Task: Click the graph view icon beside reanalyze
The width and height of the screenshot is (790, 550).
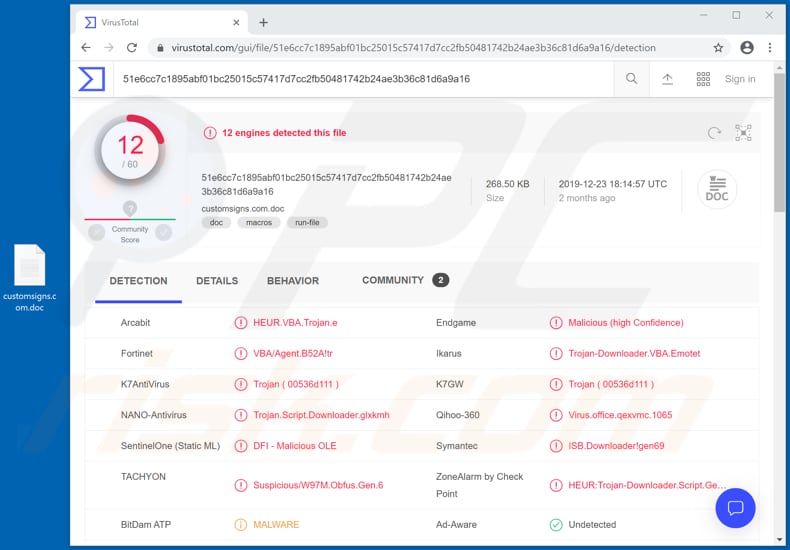Action: (x=743, y=132)
